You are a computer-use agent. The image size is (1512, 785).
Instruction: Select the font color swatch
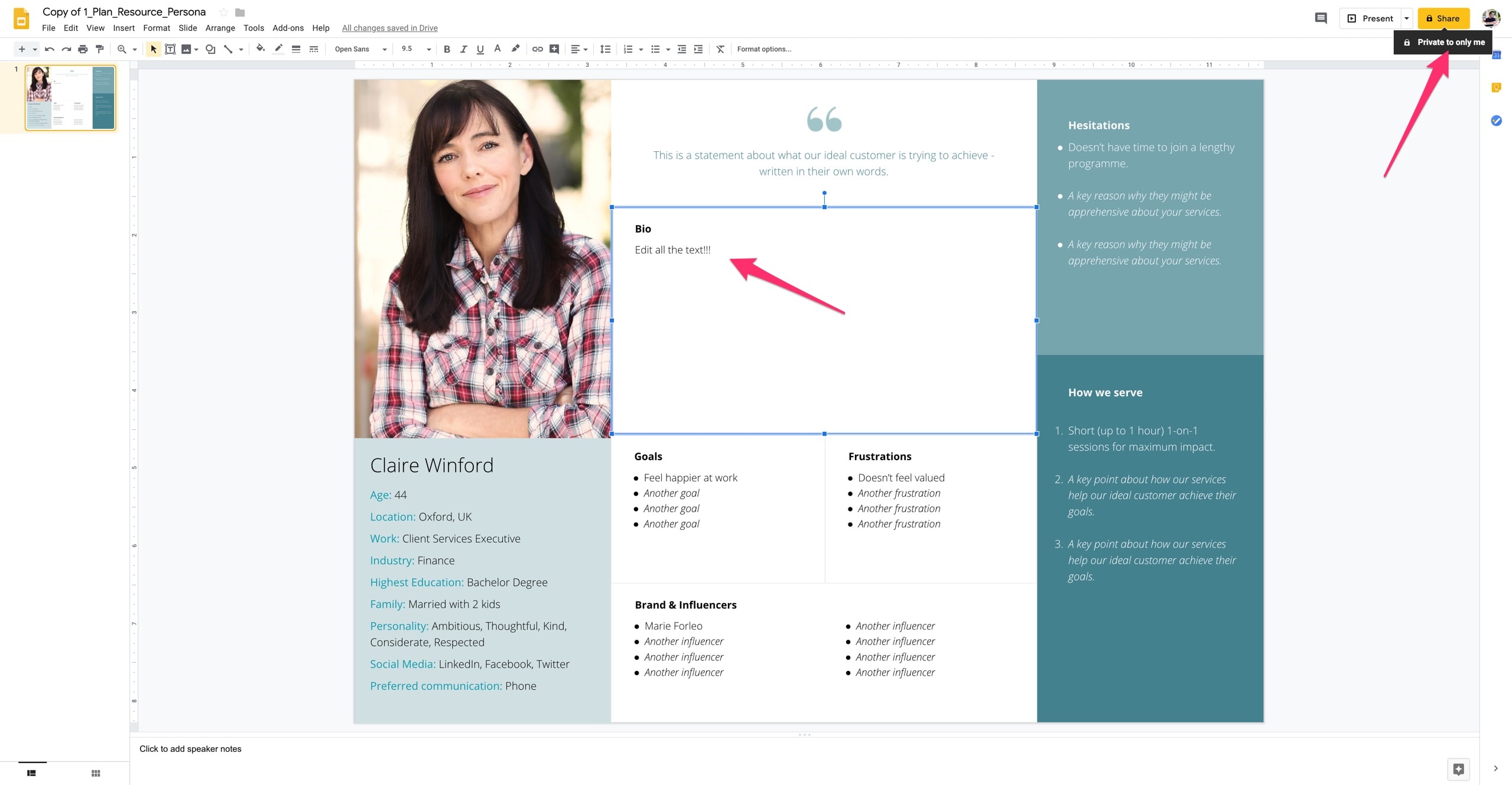497,48
